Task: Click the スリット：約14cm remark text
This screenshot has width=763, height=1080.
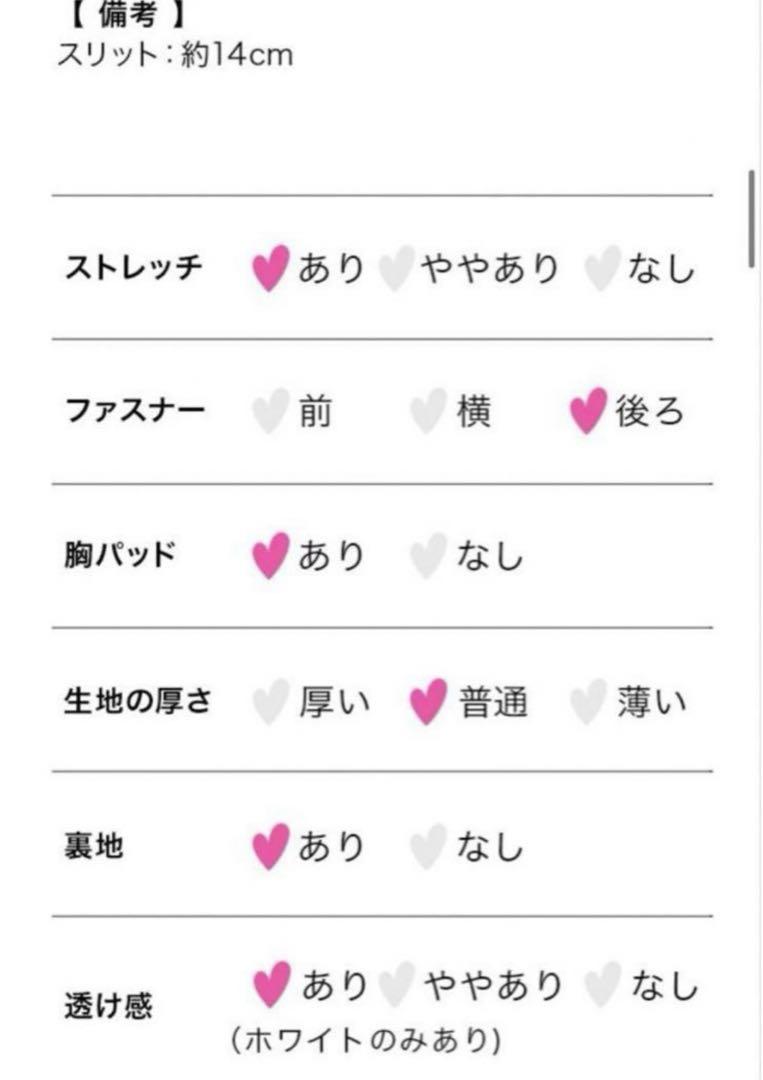Action: pos(175,55)
